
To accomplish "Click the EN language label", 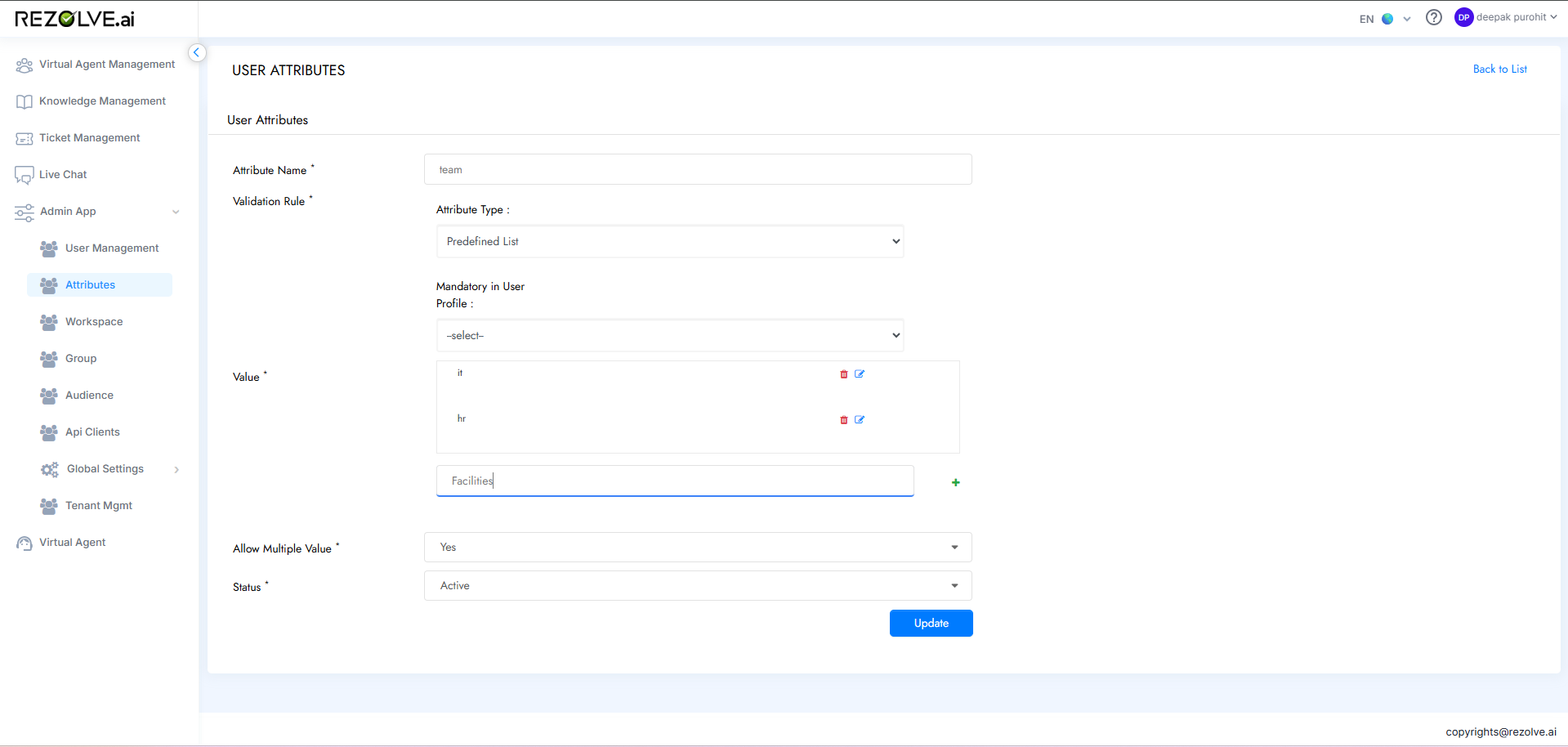I will pyautogui.click(x=1366, y=19).
